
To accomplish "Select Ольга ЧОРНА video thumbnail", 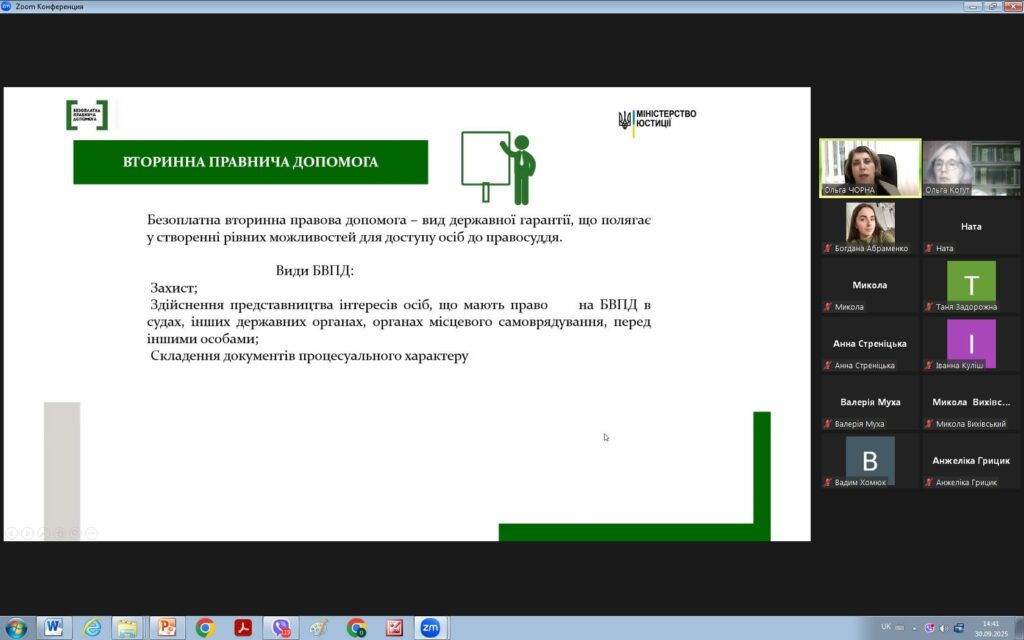I will 870,167.
